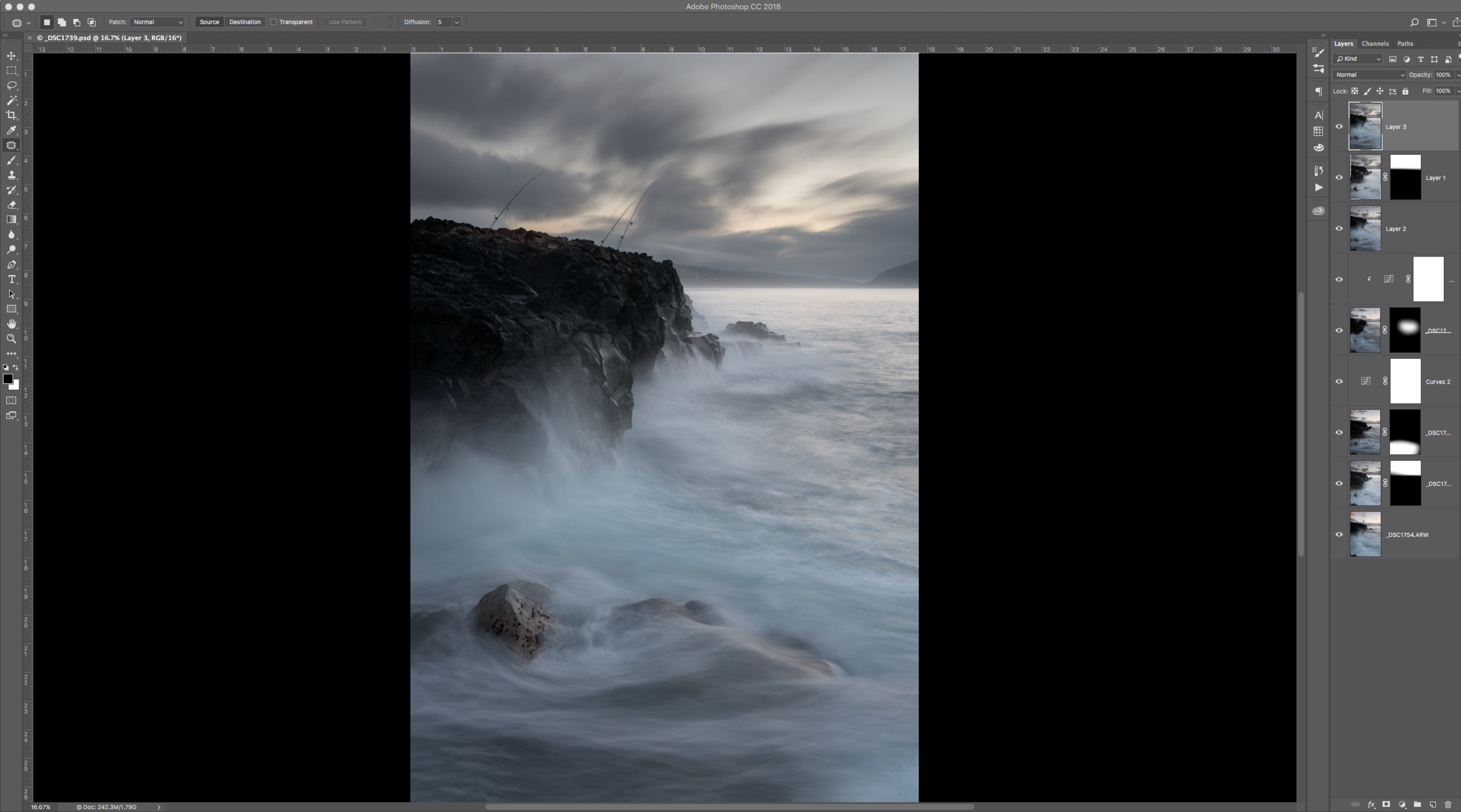Toggle lock all padlock icon

(x=1405, y=91)
